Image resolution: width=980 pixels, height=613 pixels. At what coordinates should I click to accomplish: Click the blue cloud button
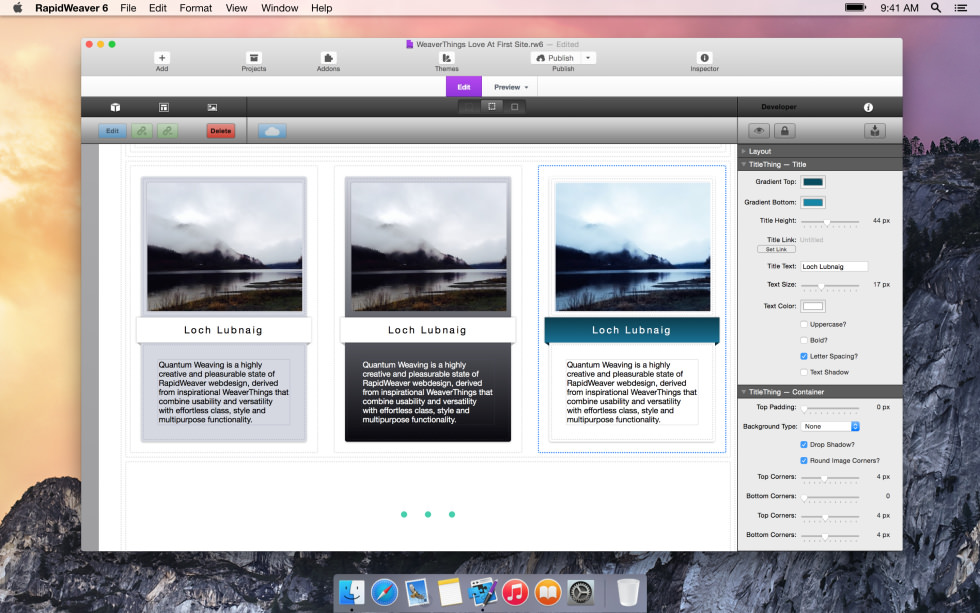tap(272, 131)
